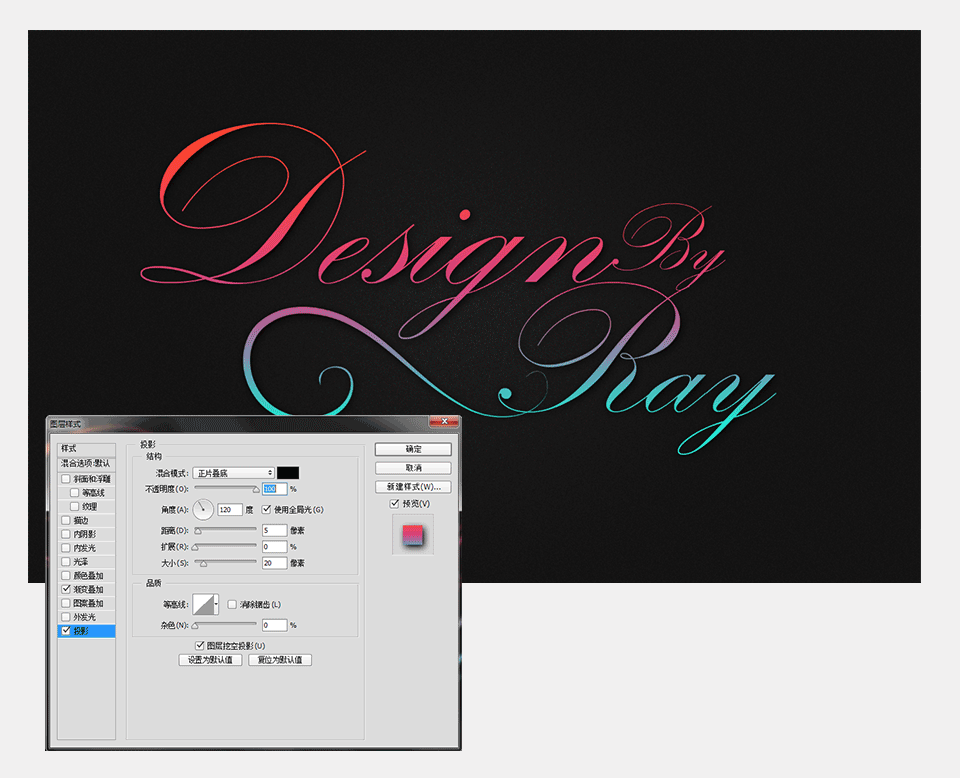Image resolution: width=960 pixels, height=778 pixels.
Task: Toggle 图层挖空投影 (Layer Knocks Out Shadow) checkbox
Action: [200, 645]
